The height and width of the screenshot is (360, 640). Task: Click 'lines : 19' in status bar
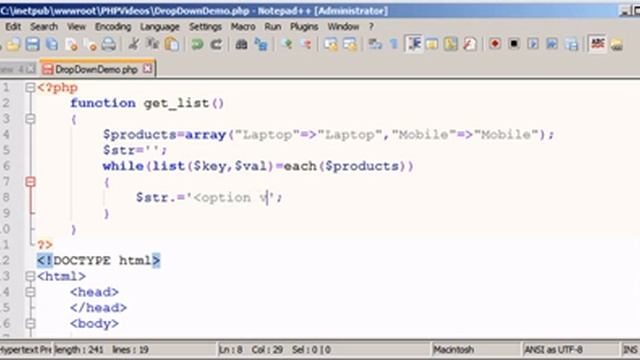pos(130,350)
